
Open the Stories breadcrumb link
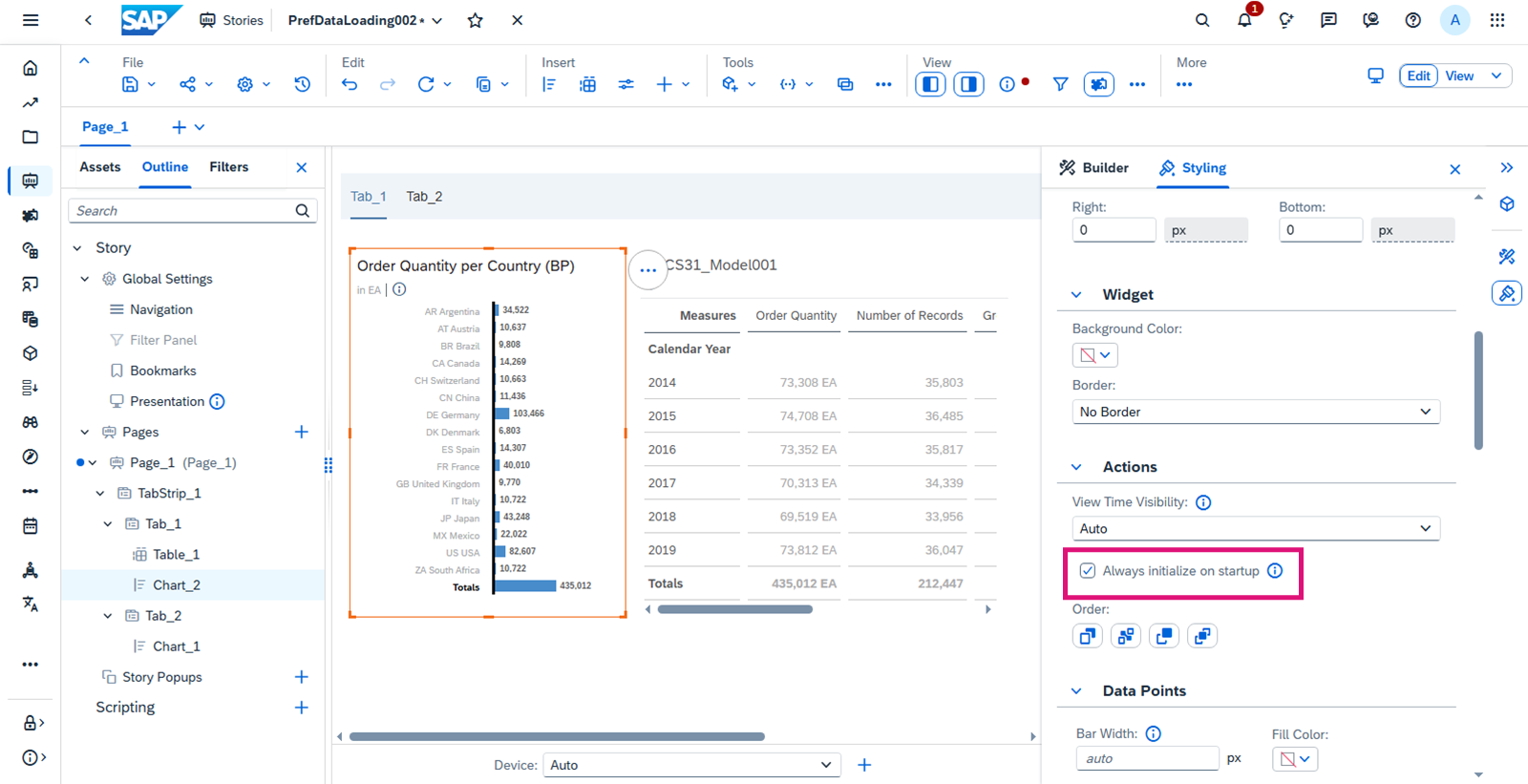click(231, 20)
